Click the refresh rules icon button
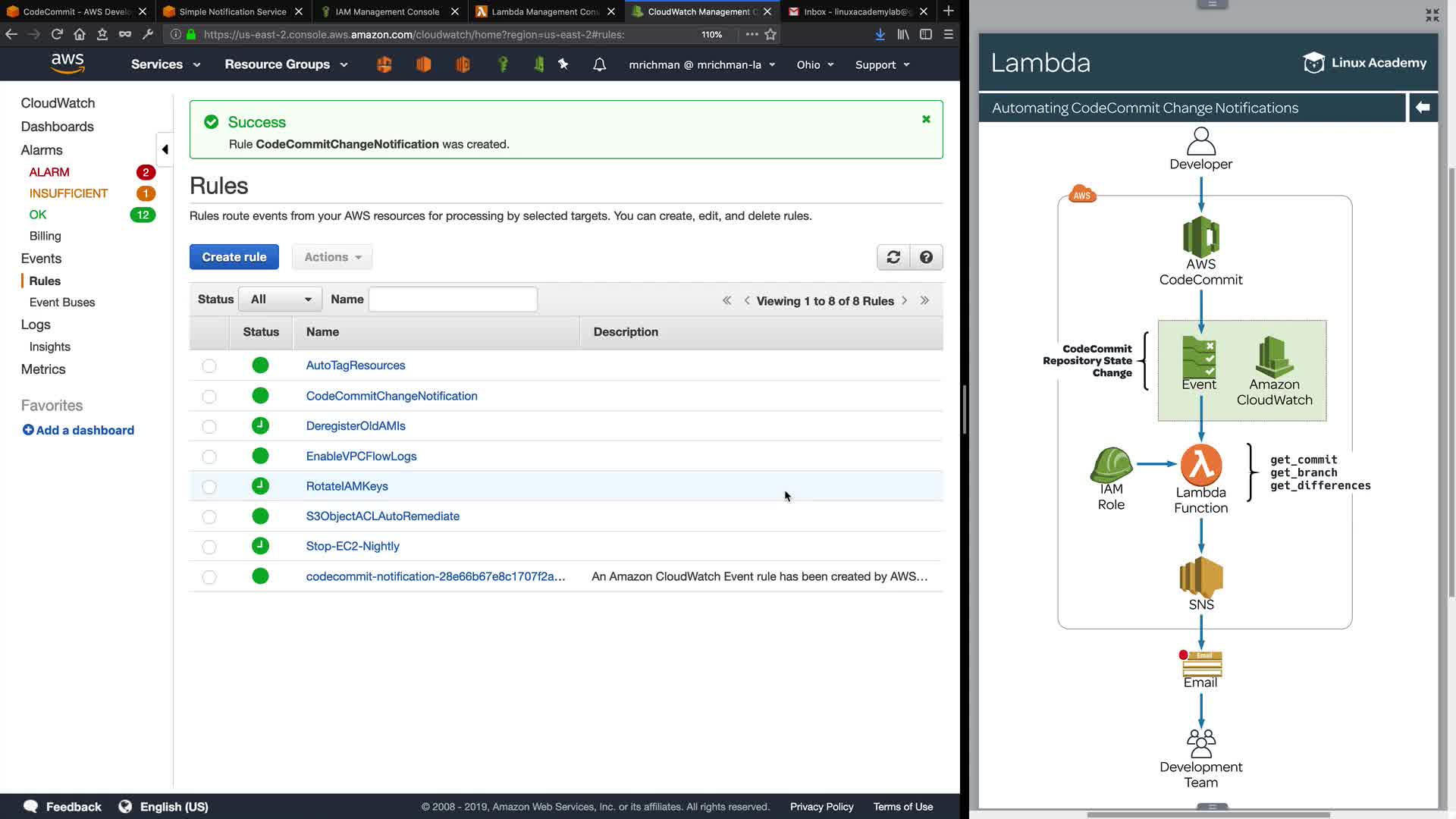The width and height of the screenshot is (1456, 819). (x=893, y=257)
